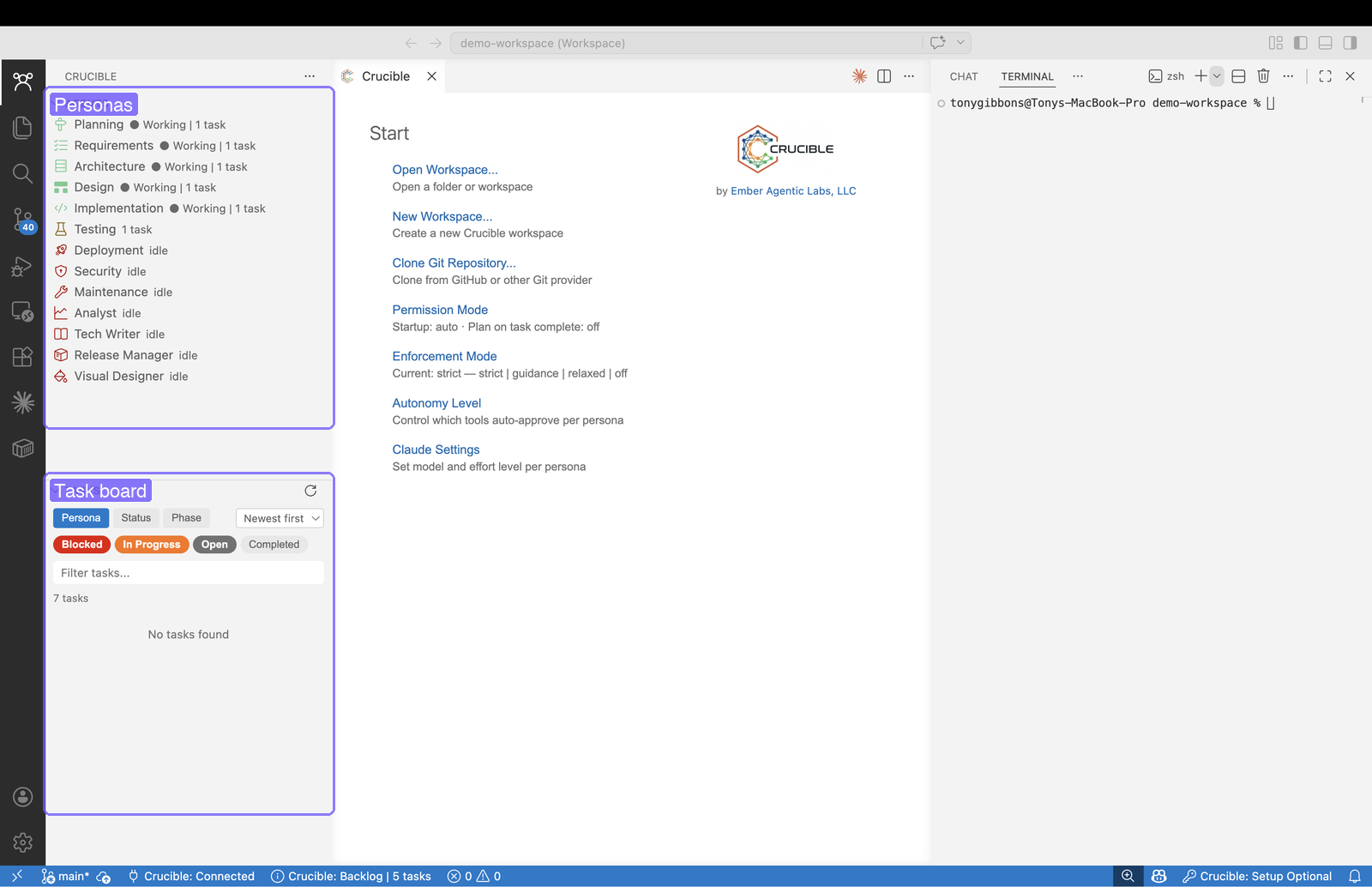Open the Extensions view

(23, 356)
